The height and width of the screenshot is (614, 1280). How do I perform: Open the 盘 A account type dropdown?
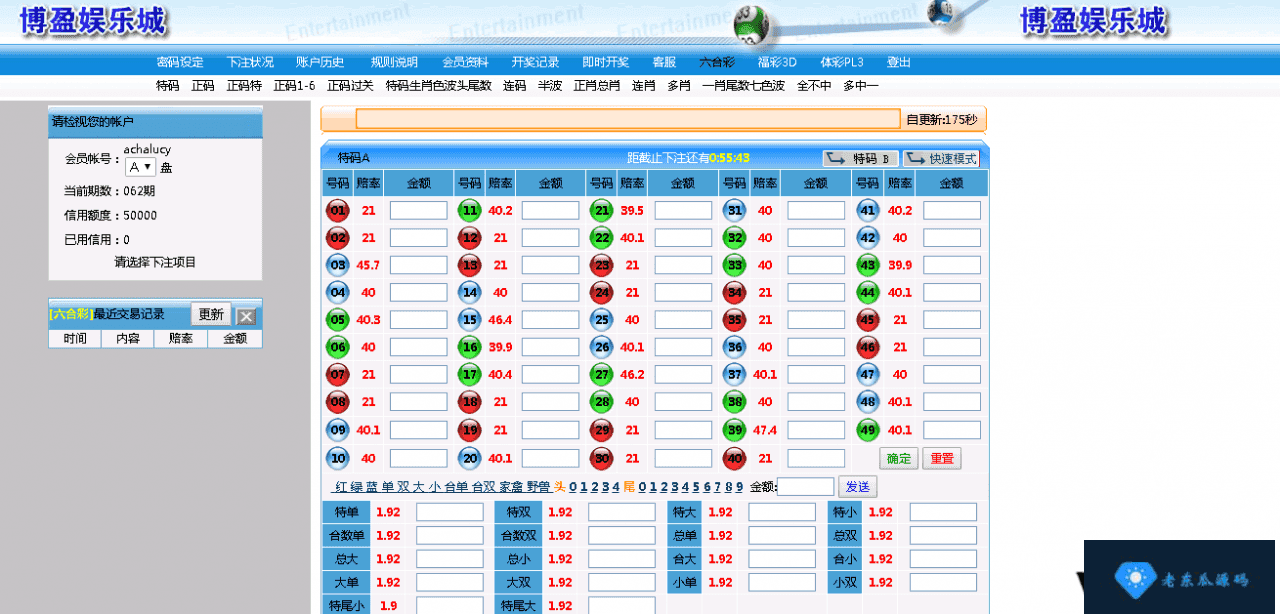(x=140, y=167)
